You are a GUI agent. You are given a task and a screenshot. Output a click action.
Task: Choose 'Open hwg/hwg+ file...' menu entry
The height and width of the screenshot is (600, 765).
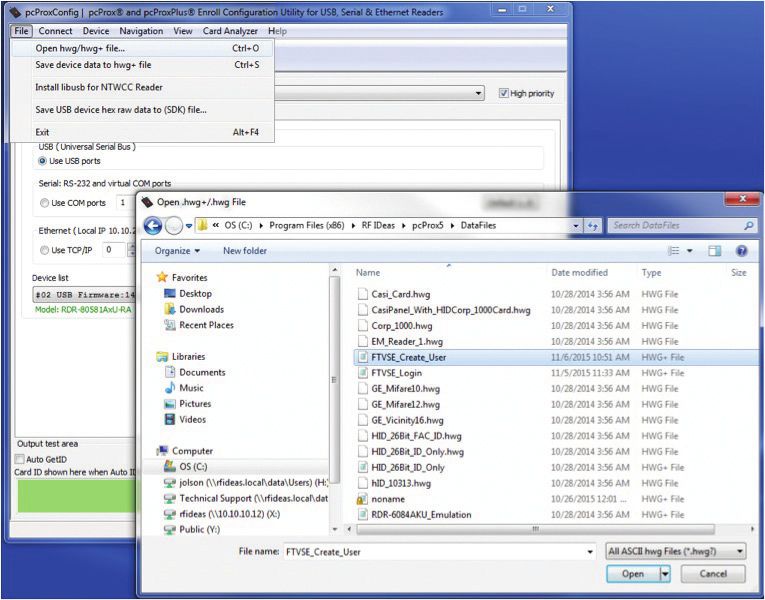click(141, 48)
